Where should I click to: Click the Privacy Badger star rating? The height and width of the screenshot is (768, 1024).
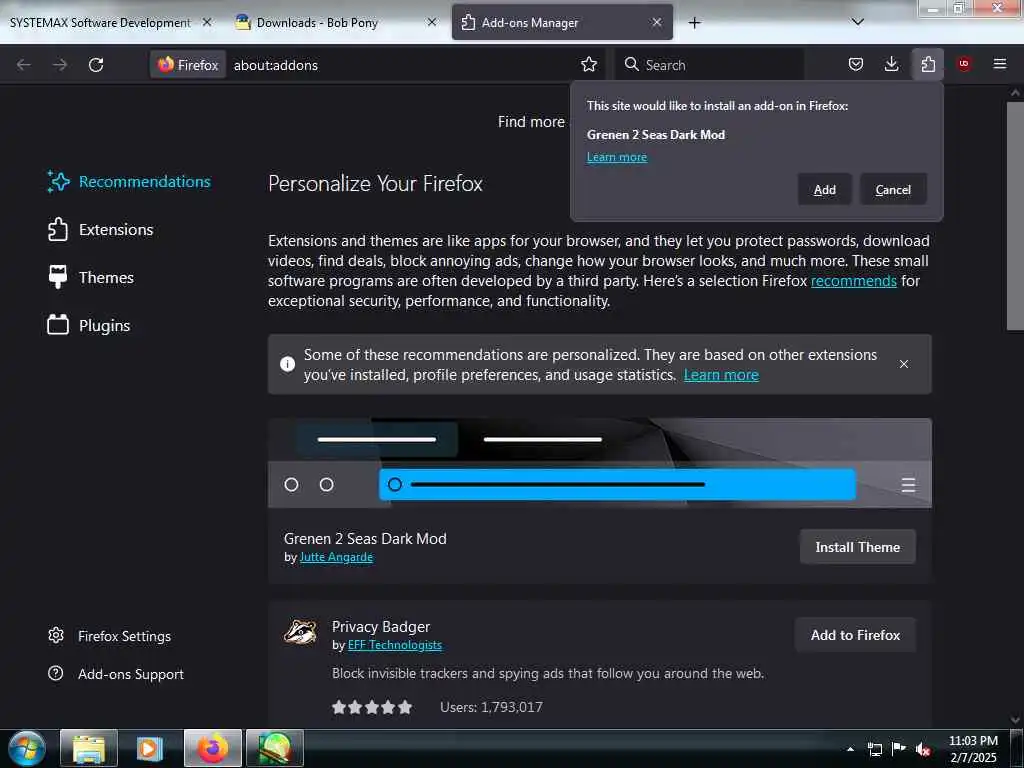(x=372, y=707)
